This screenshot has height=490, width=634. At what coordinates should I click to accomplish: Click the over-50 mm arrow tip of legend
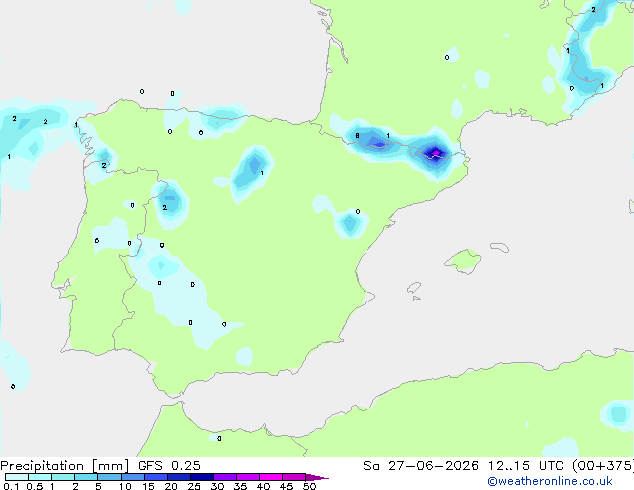[317, 477]
